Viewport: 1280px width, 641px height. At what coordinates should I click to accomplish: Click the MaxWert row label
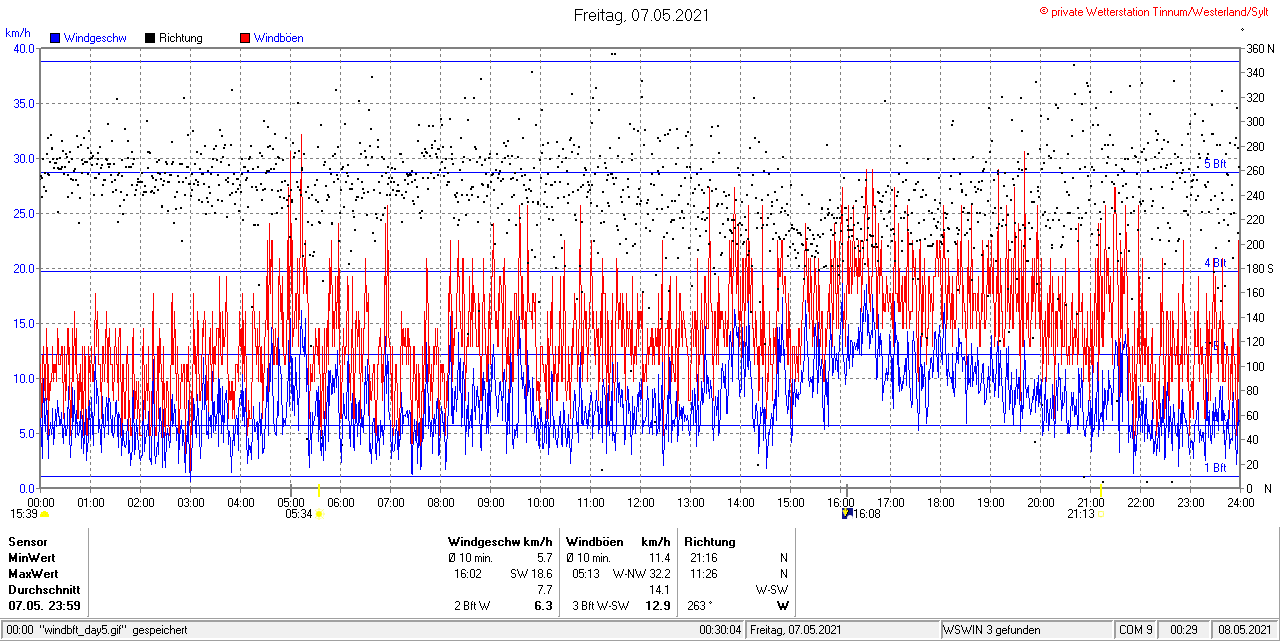(34, 574)
